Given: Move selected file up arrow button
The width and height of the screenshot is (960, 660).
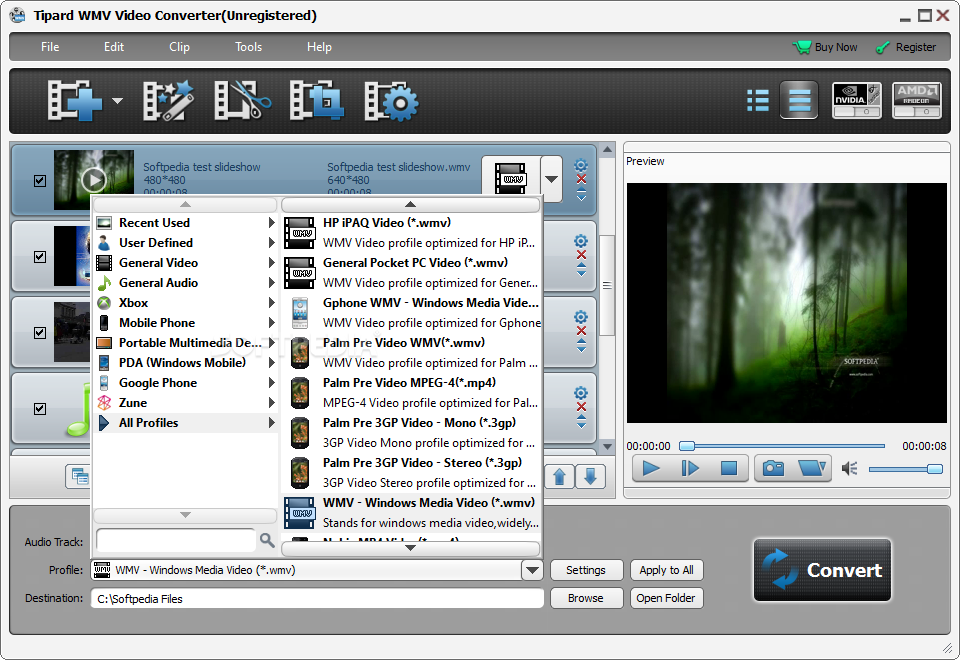Looking at the screenshot, I should [x=560, y=476].
